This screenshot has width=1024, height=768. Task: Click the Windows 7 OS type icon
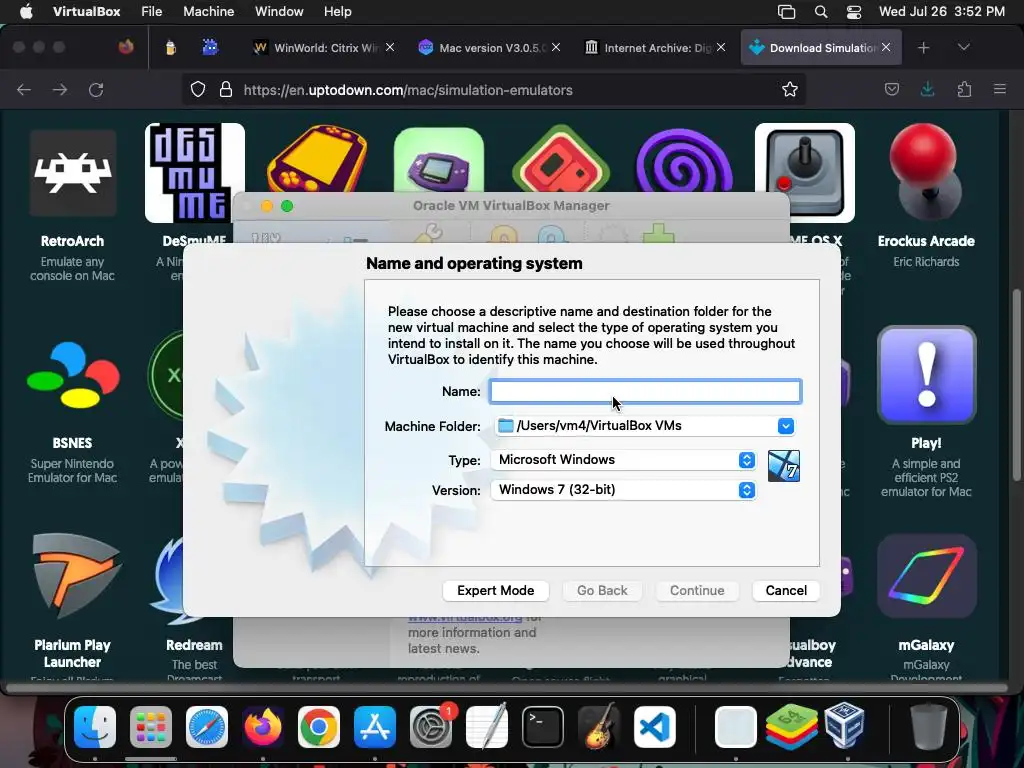(784, 466)
